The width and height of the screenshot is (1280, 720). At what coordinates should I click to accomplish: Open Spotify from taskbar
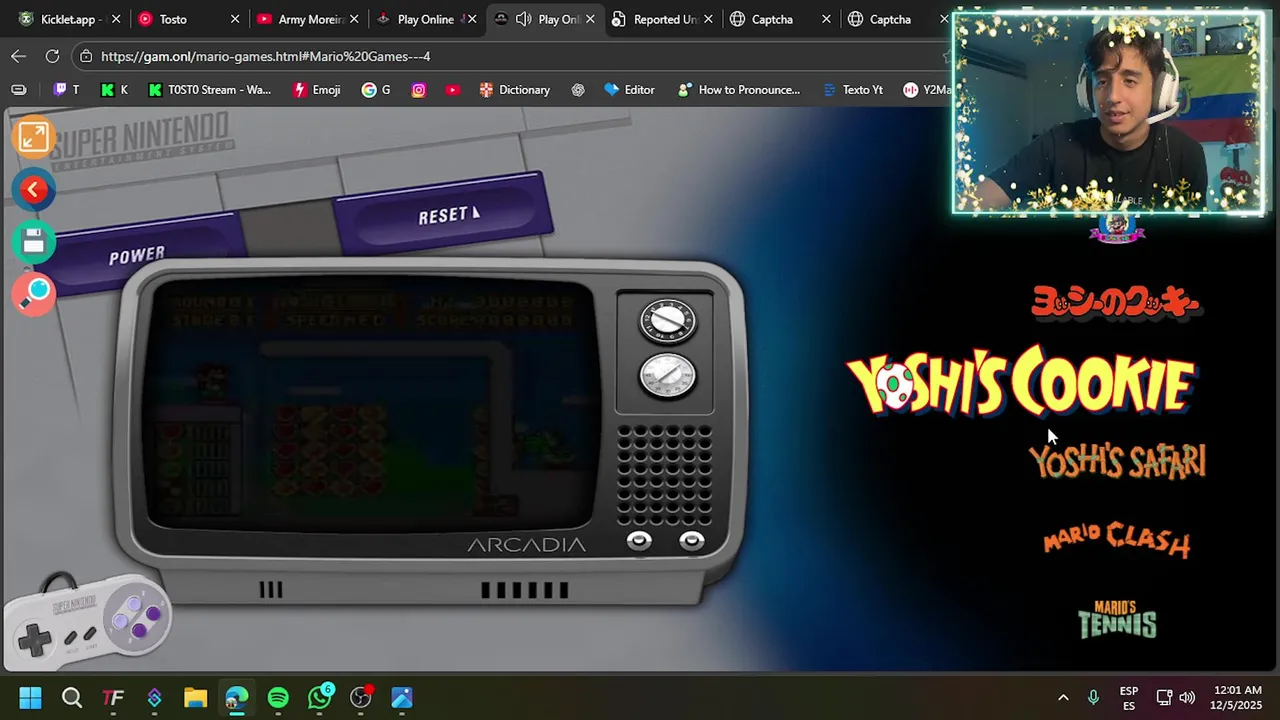(278, 698)
